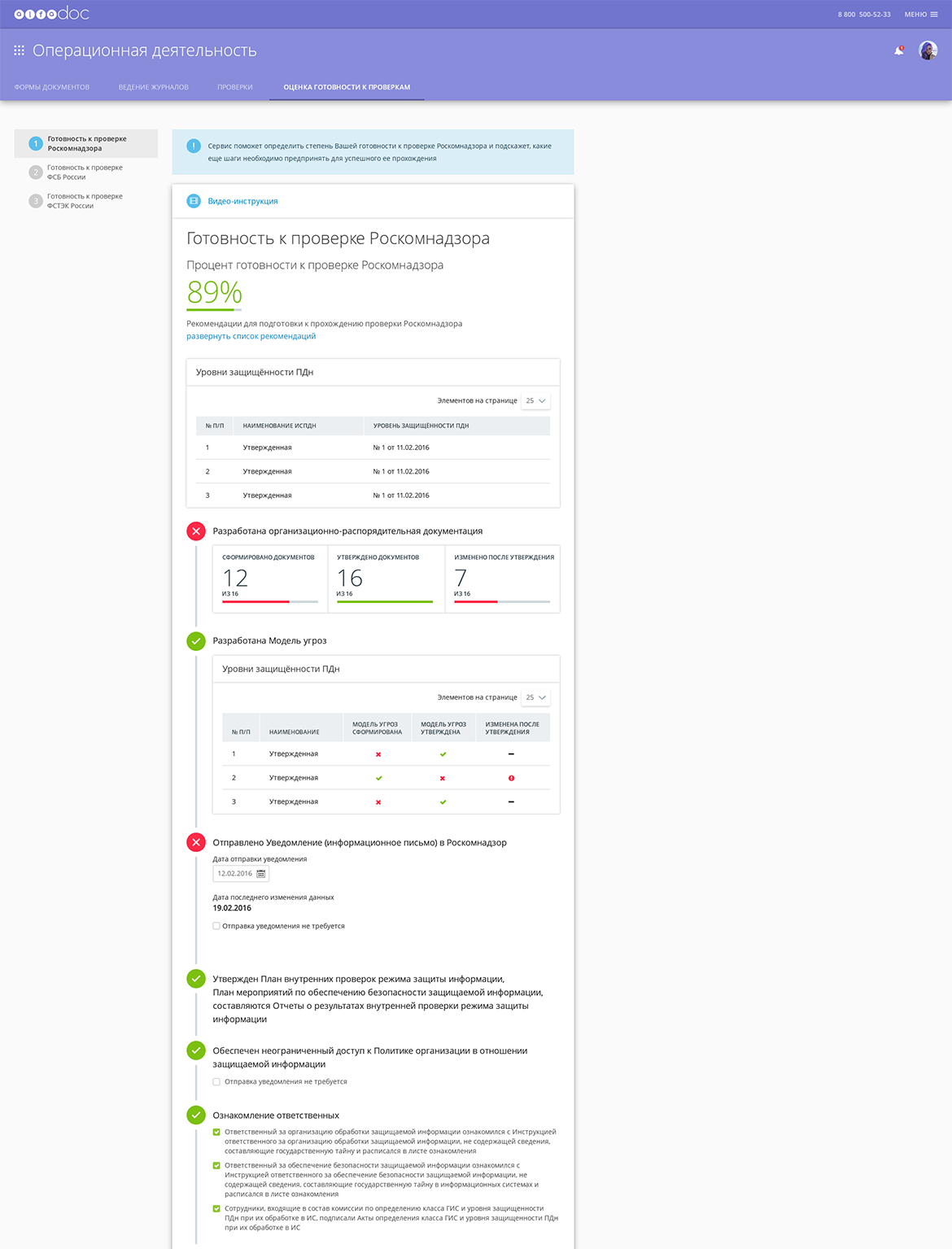Open the apps grid icon beside the page title

coord(20,50)
